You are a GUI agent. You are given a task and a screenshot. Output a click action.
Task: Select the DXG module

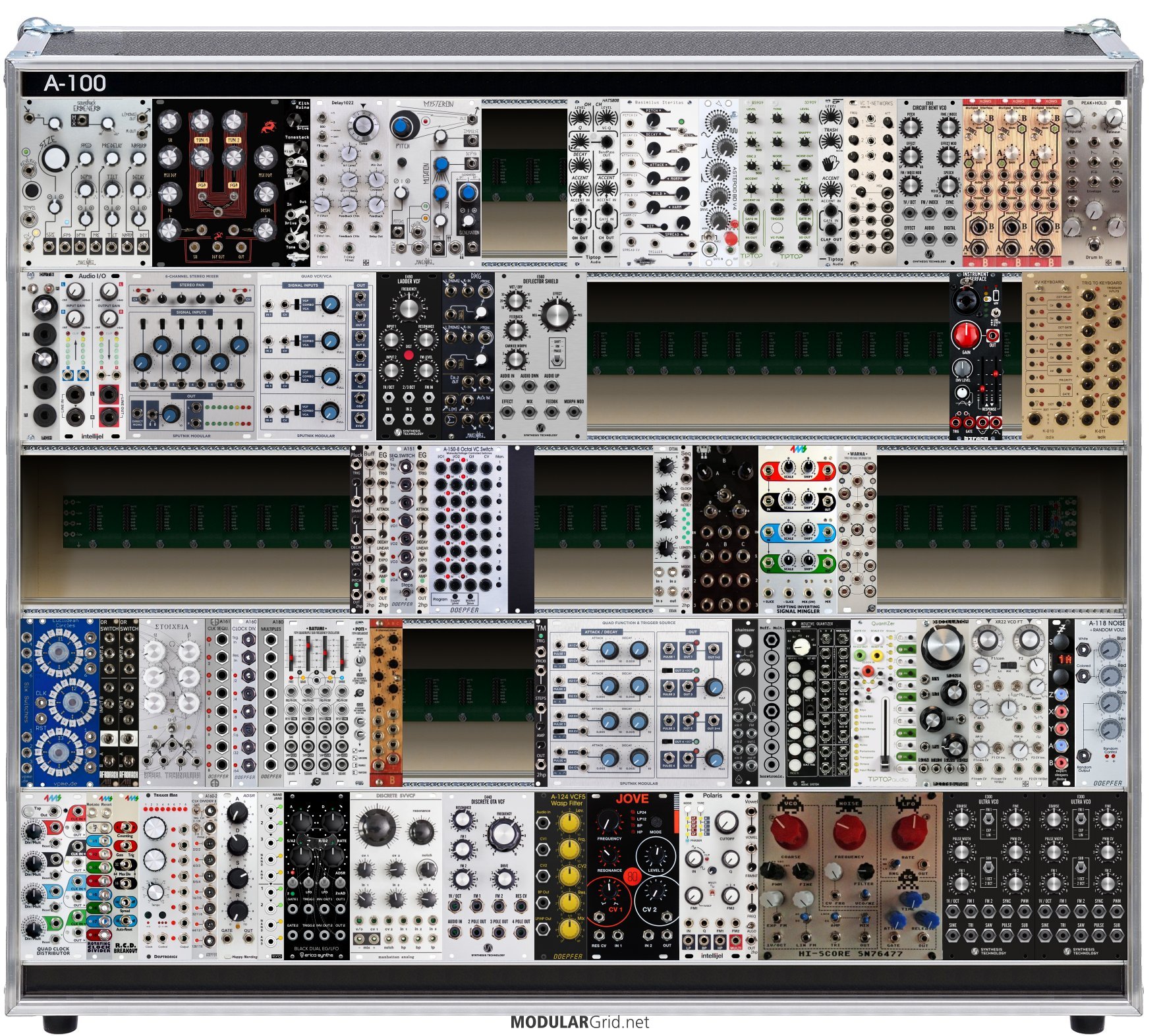coord(468,356)
